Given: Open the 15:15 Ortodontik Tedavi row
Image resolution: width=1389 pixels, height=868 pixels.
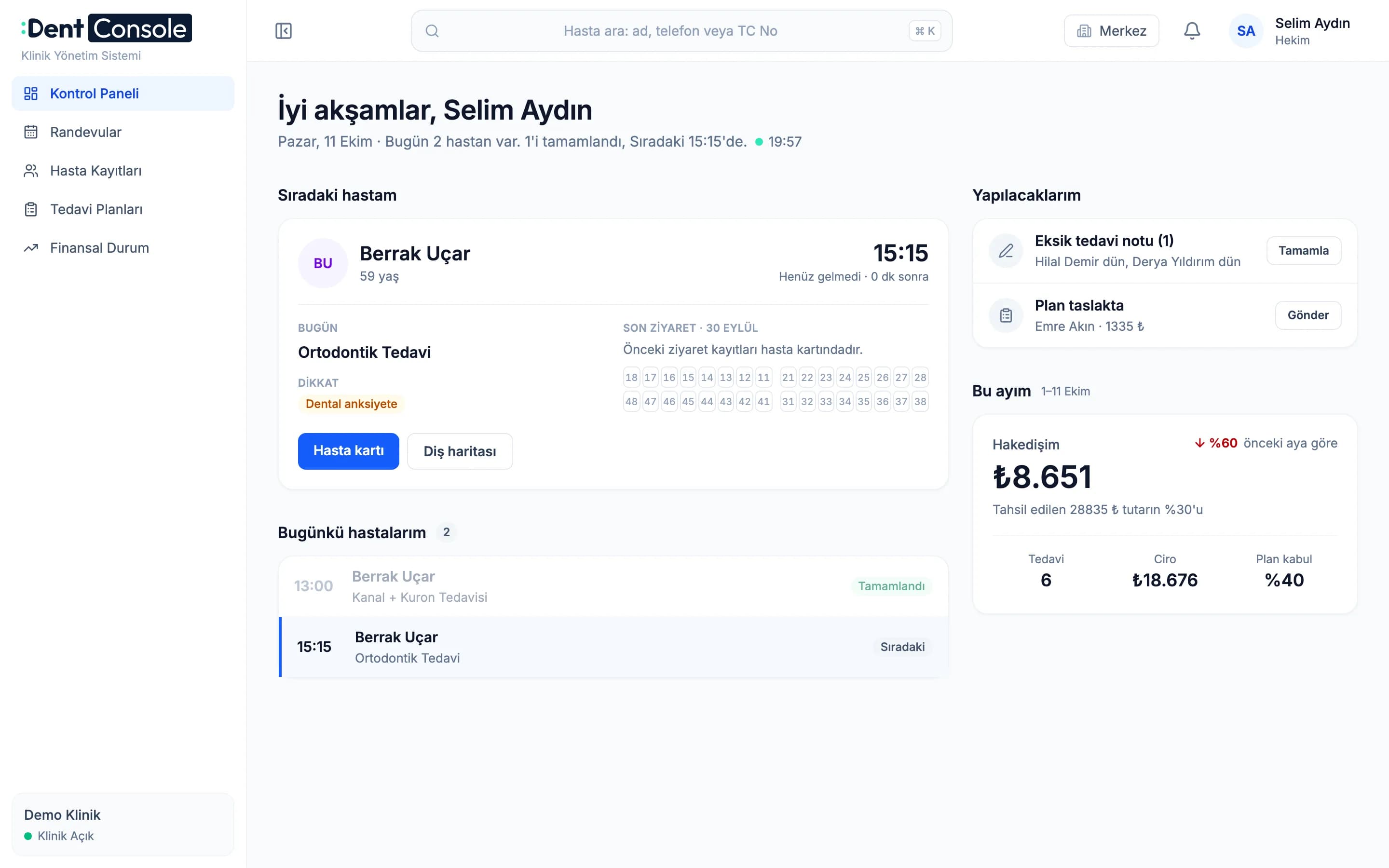Looking at the screenshot, I should [x=613, y=647].
